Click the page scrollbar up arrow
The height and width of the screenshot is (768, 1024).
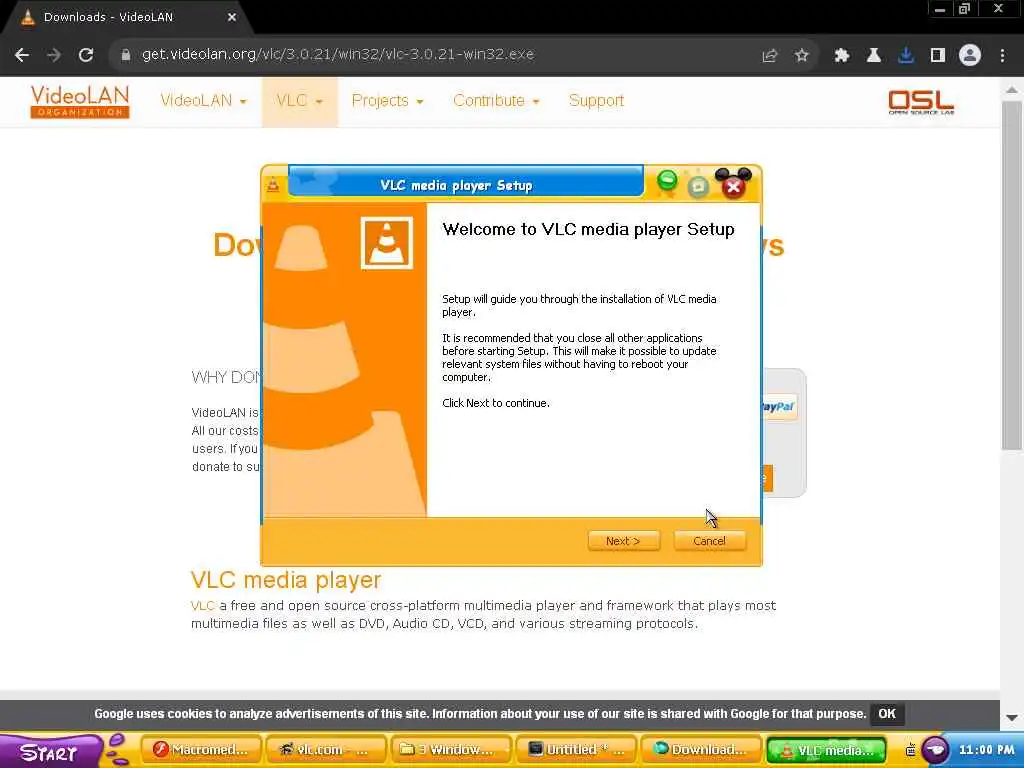point(1012,90)
